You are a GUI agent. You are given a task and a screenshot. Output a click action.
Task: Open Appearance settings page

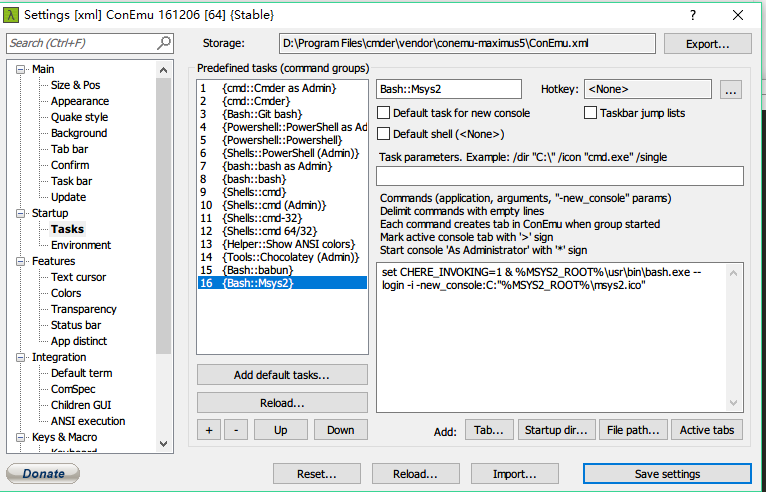coord(80,101)
